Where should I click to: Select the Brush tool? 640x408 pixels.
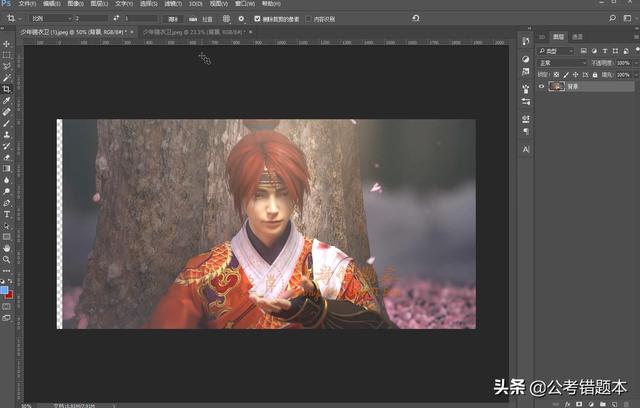pyautogui.click(x=7, y=123)
